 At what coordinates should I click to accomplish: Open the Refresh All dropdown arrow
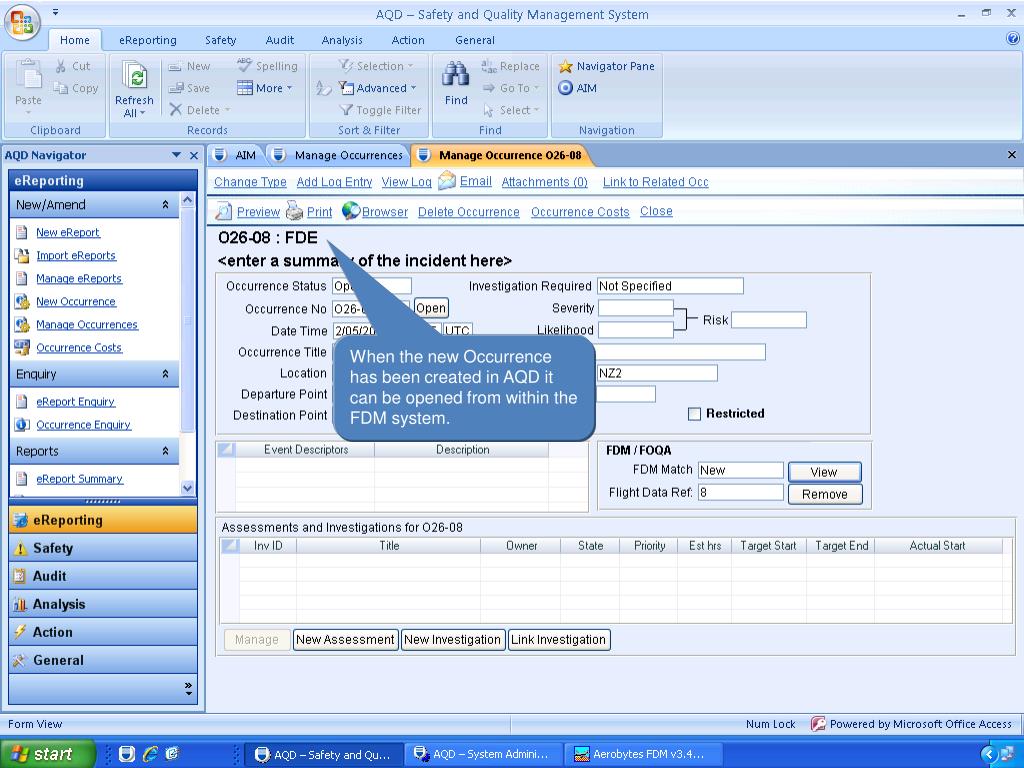(x=142, y=114)
